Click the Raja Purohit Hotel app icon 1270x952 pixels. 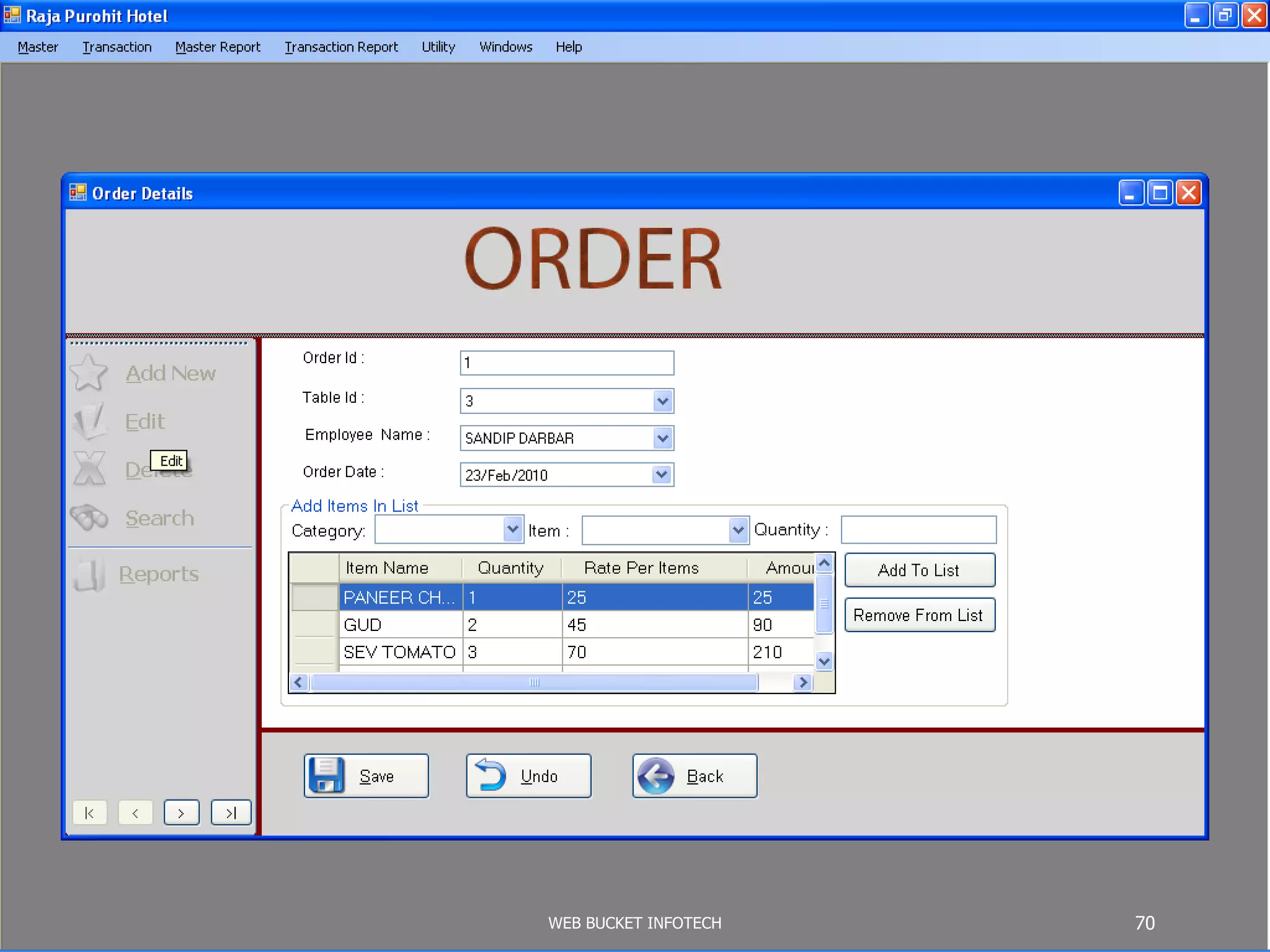point(12,15)
